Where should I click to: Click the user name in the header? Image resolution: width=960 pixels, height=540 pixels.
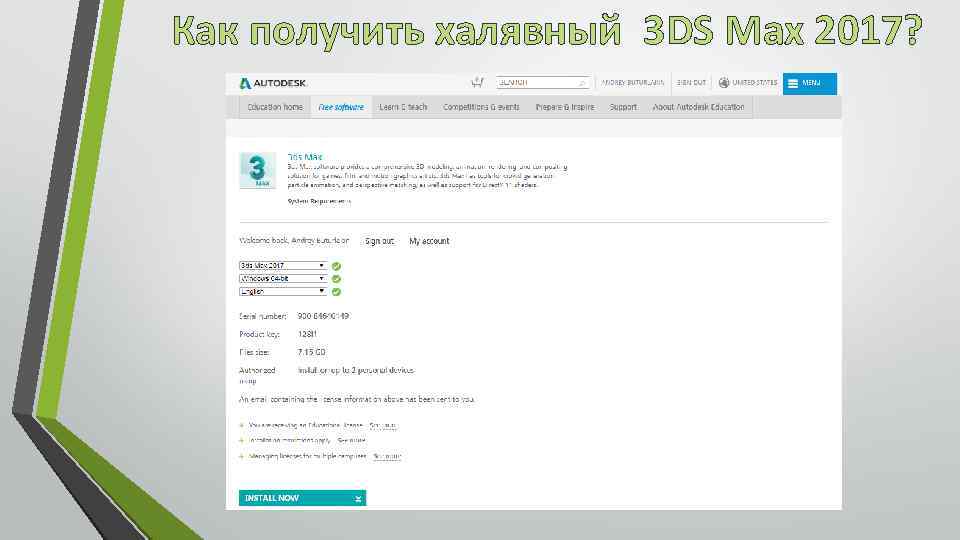pos(632,83)
